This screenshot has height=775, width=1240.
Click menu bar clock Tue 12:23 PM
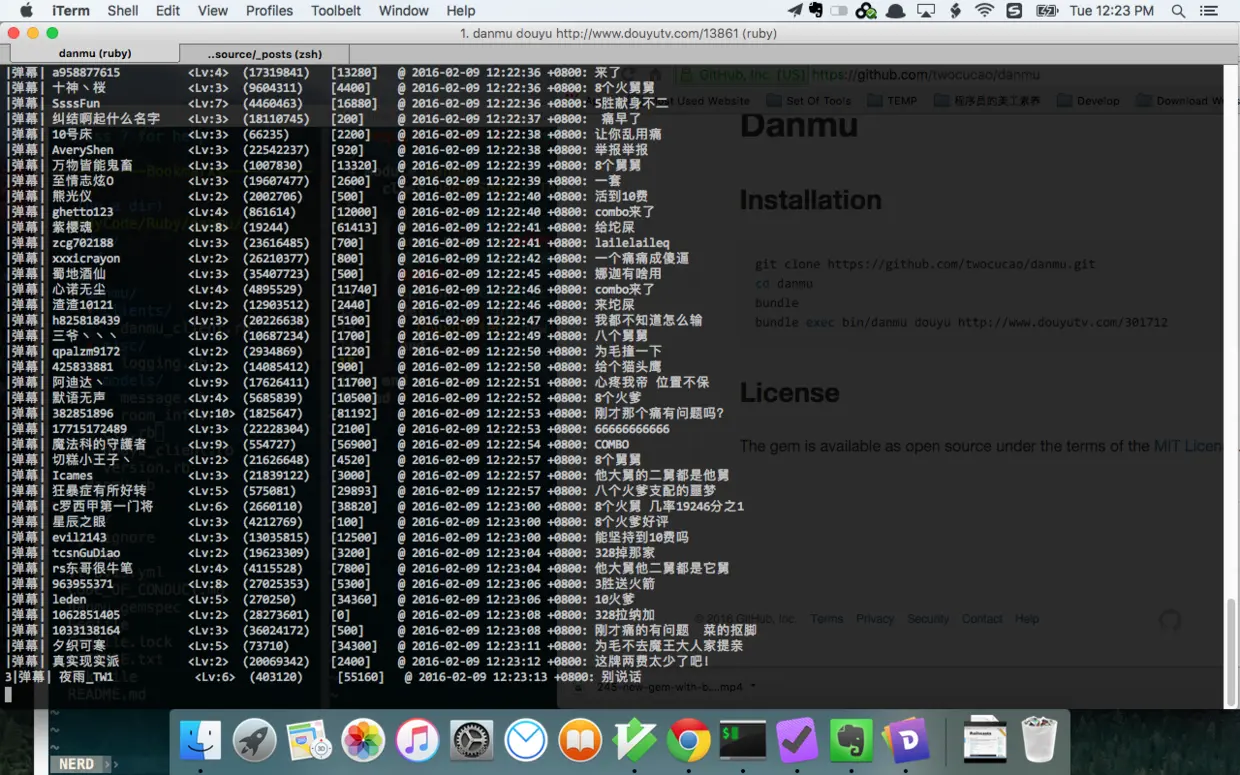1111,11
